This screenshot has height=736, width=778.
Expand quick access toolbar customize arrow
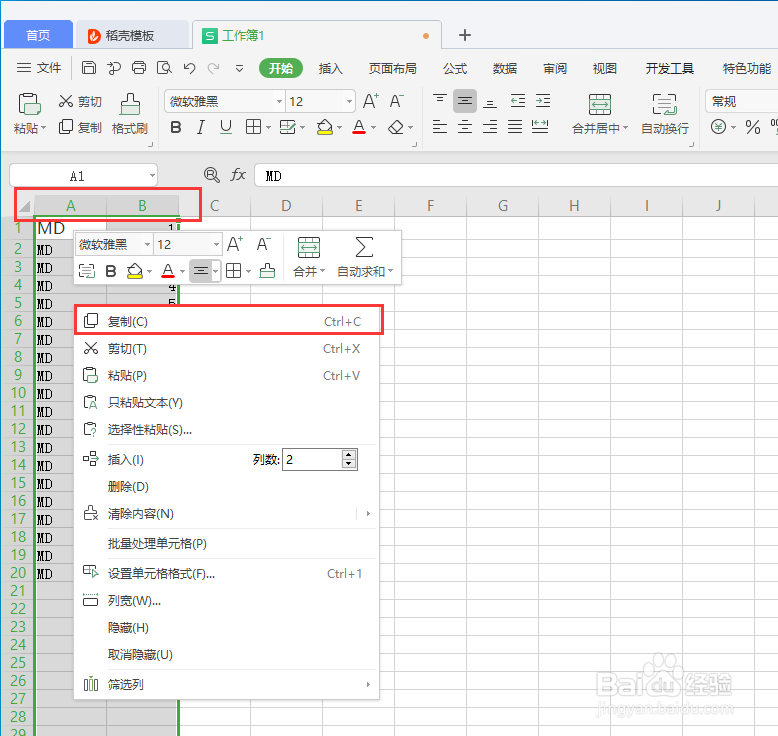point(239,68)
